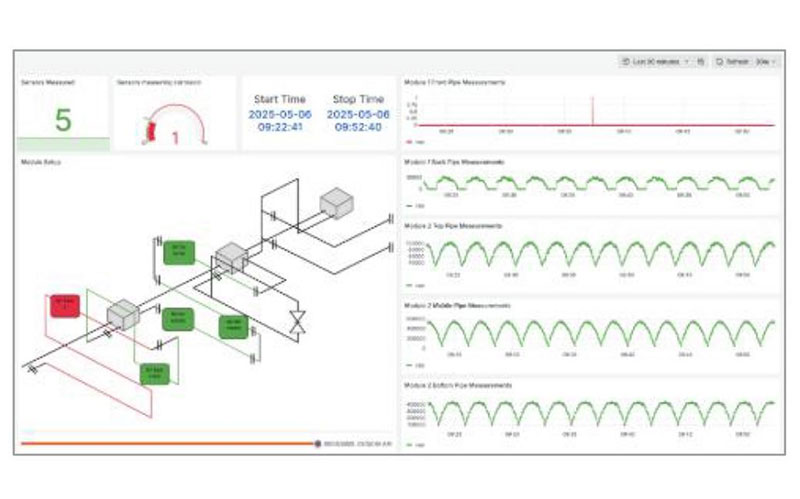Toggle legend series in Module 2 Bottom Pipe chart
The image size is (800, 499).
click(413, 441)
